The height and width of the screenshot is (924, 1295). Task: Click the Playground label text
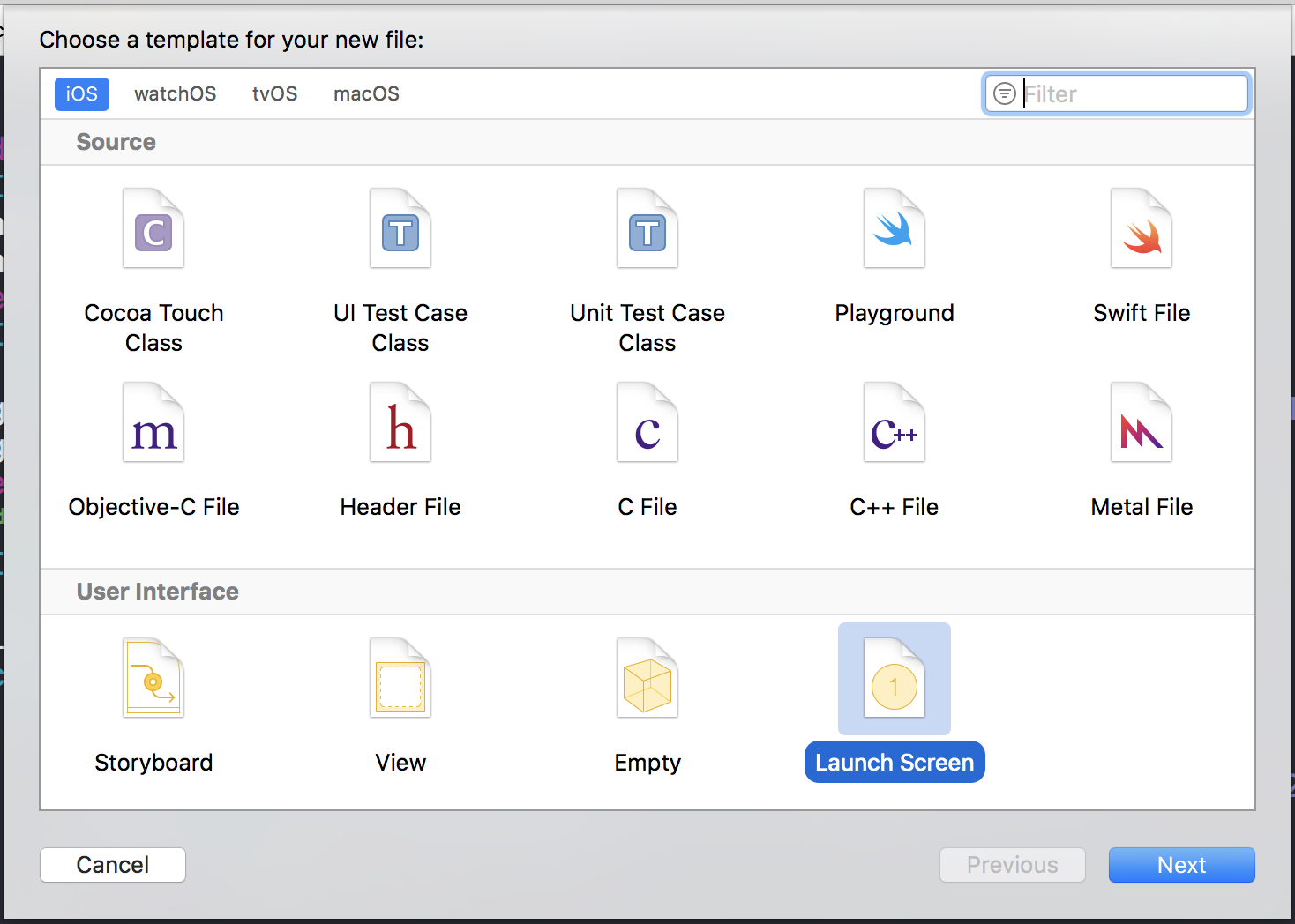[895, 313]
